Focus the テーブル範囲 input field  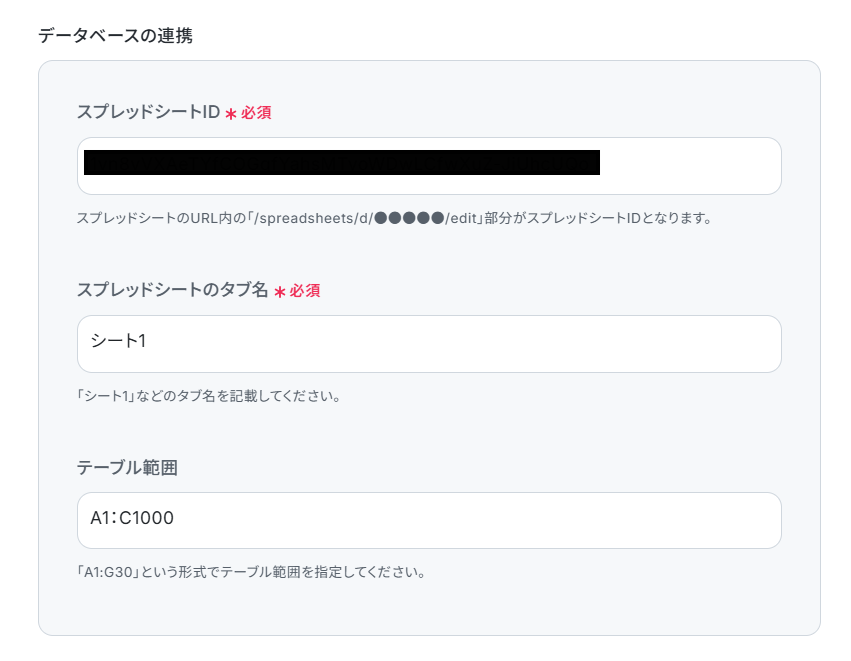(429, 520)
